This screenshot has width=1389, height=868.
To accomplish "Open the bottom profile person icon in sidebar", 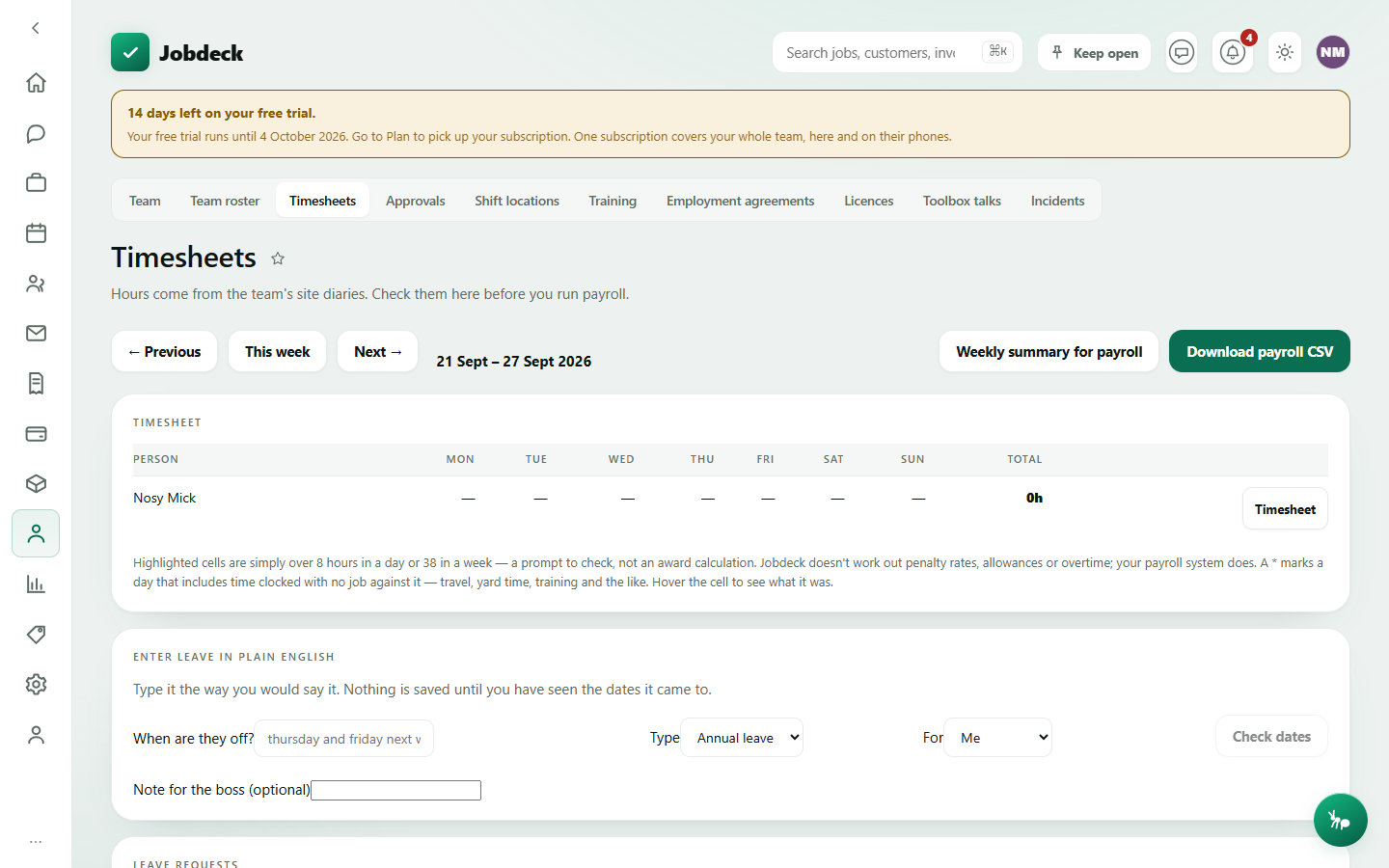I will 36,735.
